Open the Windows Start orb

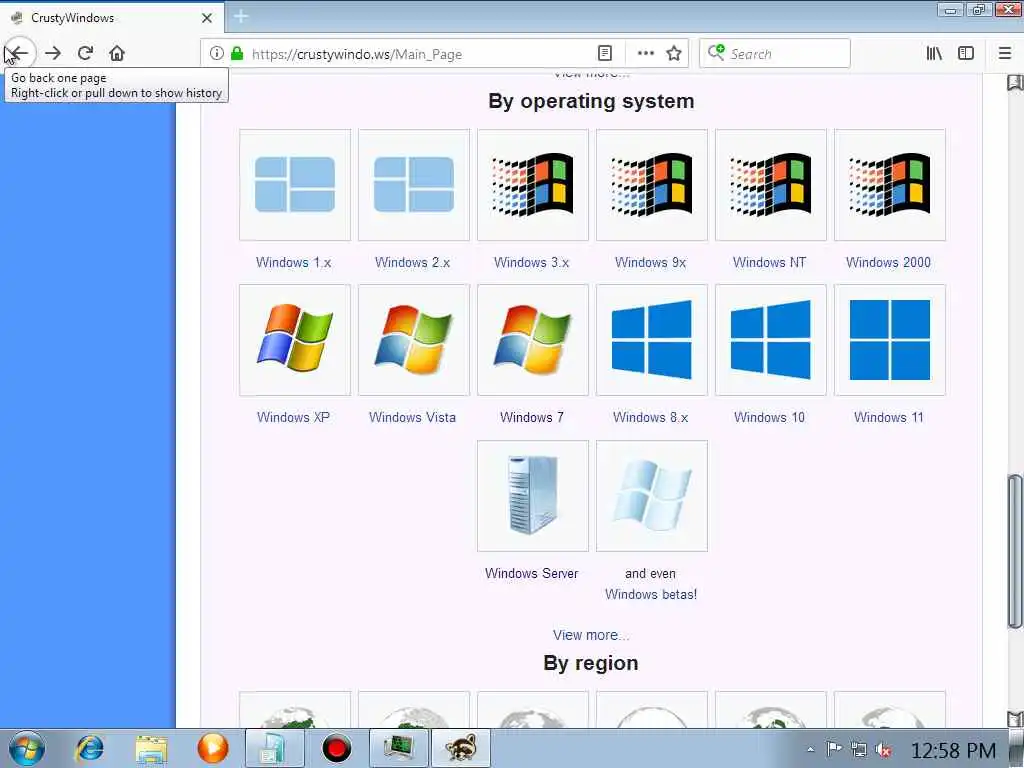(26, 749)
